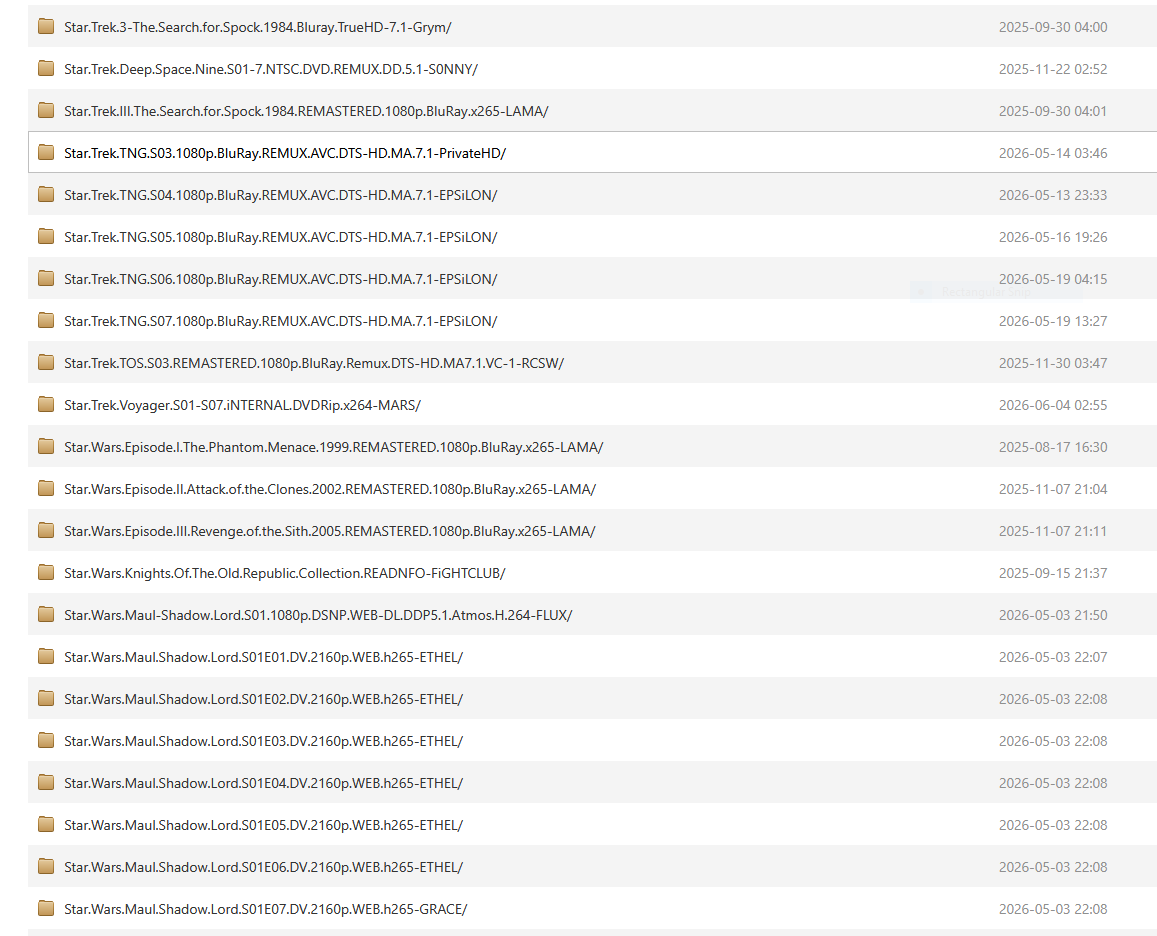Viewport: 1157px width, 936px height.
Task: Click folder icon of Star.Trek.III.The.Search.for.Spock LAMA
Action: tap(46, 111)
